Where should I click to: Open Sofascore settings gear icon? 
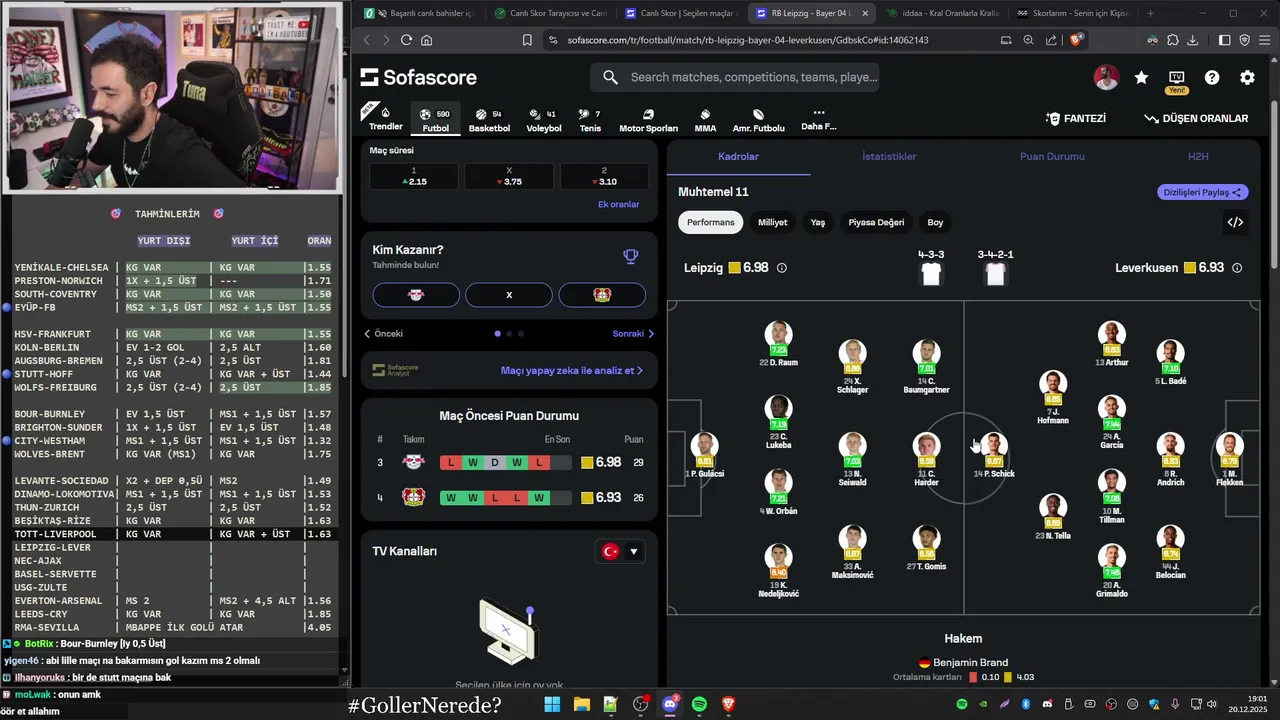1247,78
